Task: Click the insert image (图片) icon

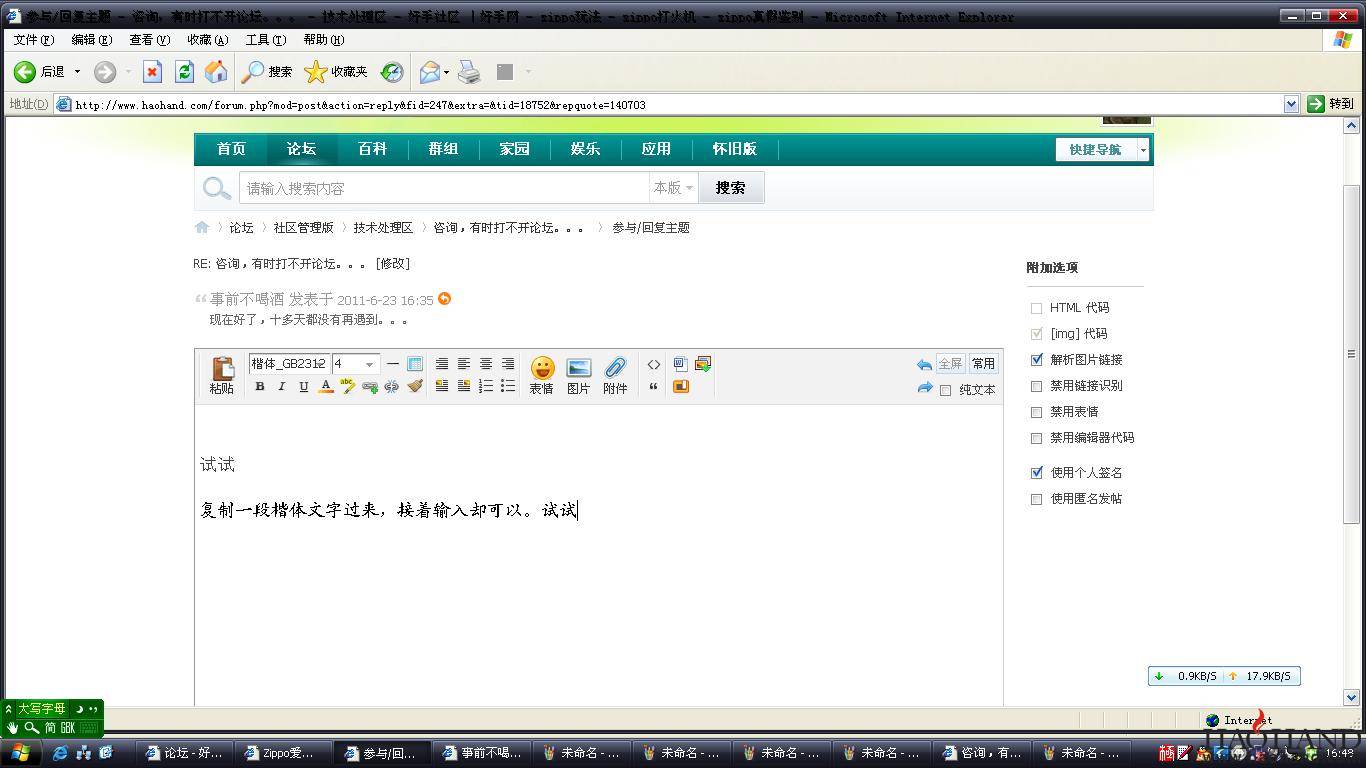Action: coord(579,375)
